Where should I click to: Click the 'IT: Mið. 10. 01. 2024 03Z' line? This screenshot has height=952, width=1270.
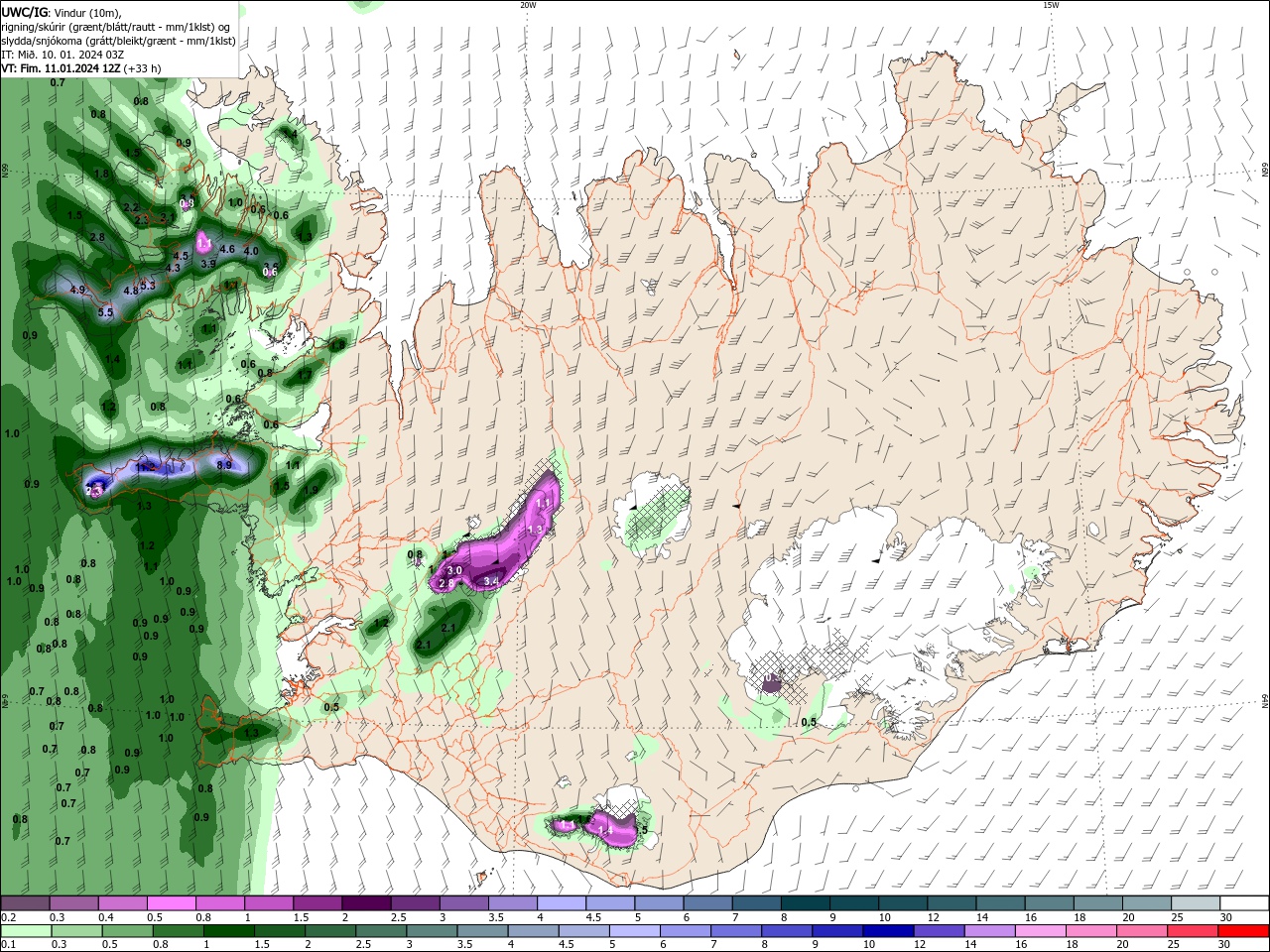click(63, 55)
